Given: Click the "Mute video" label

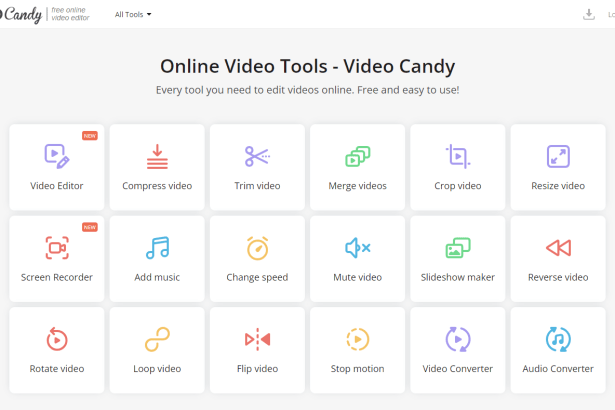Looking at the screenshot, I should tap(358, 277).
